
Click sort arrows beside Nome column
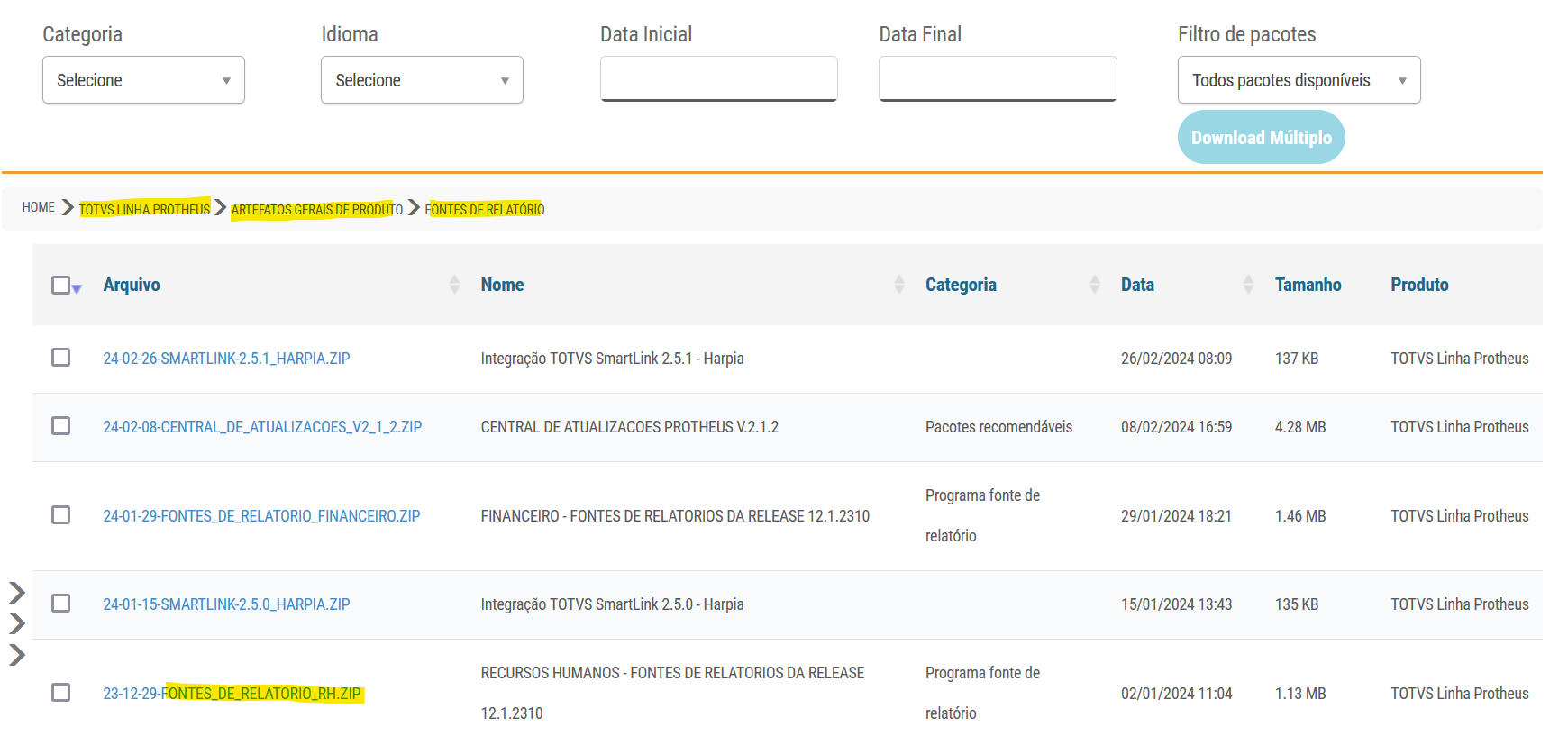[x=898, y=285]
